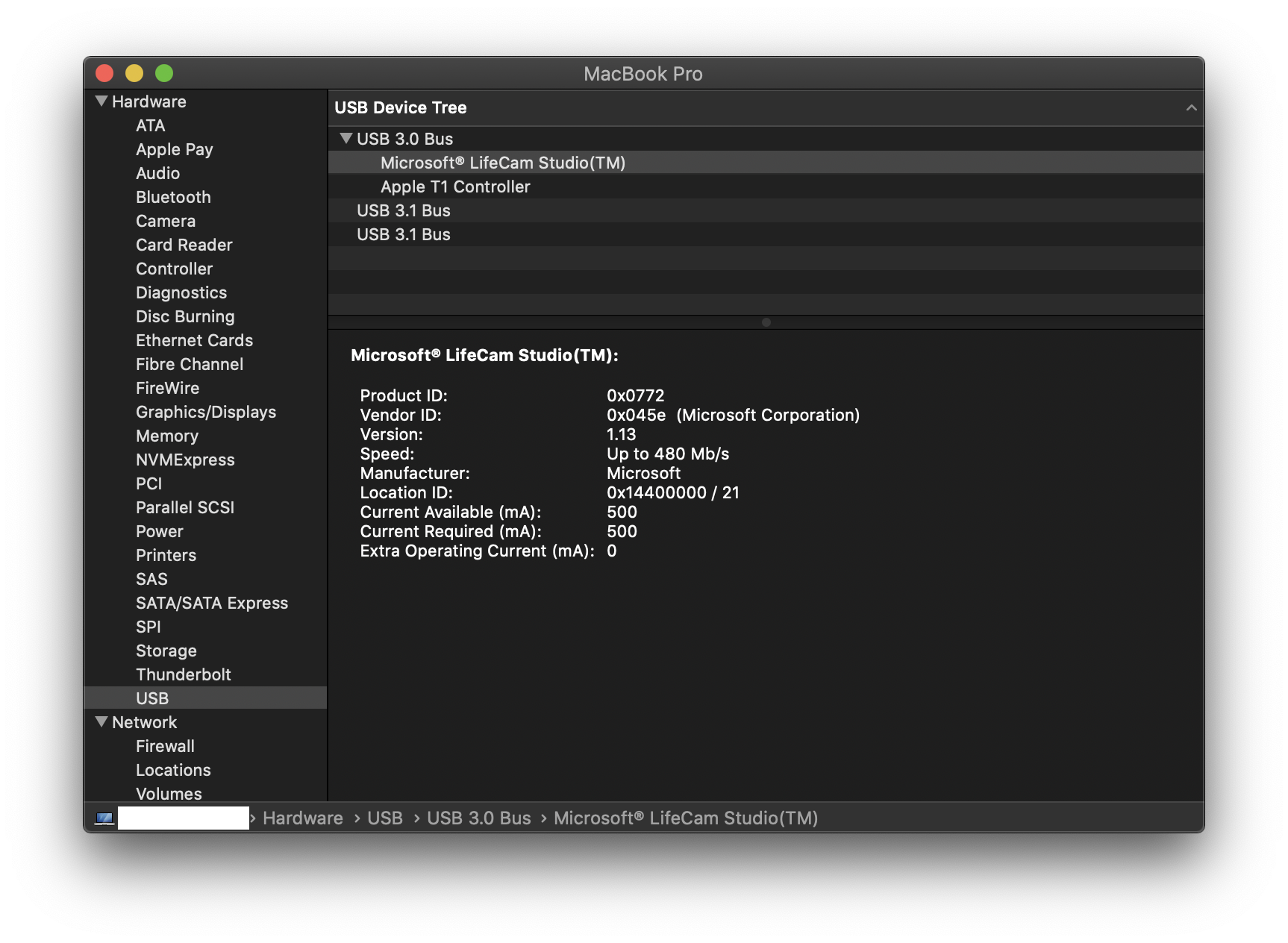Viewport: 1288px width, 943px height.
Task: Click the Manufacturer value Microsoft
Action: tap(644, 473)
